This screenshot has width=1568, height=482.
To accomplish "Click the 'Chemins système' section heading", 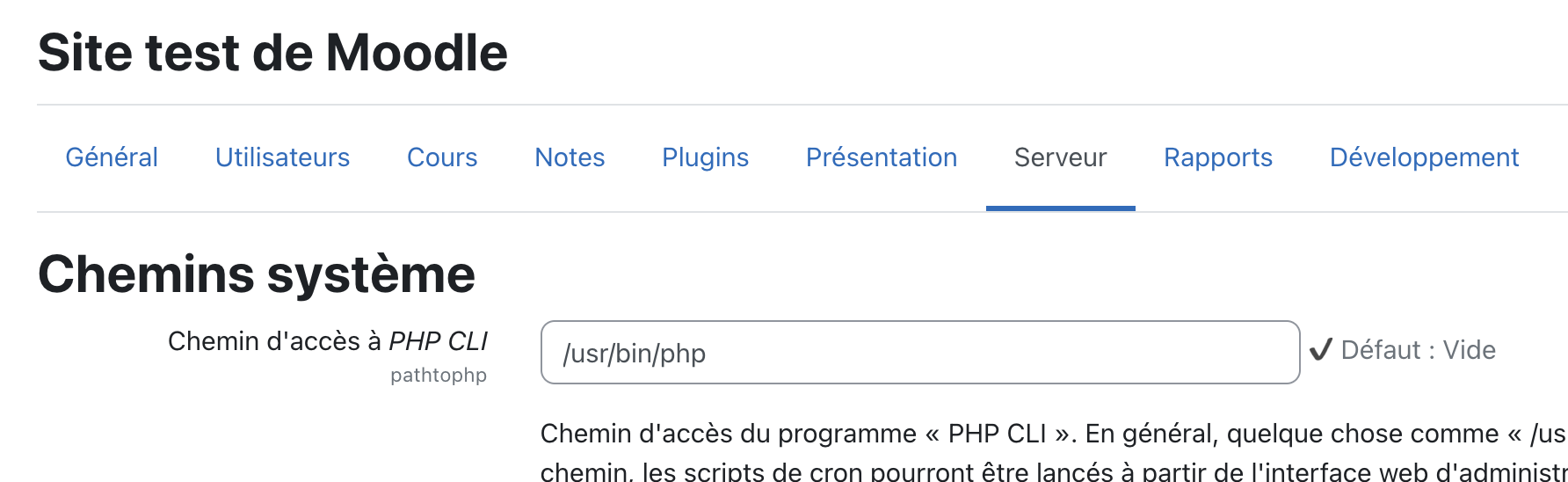I will point(257,274).
